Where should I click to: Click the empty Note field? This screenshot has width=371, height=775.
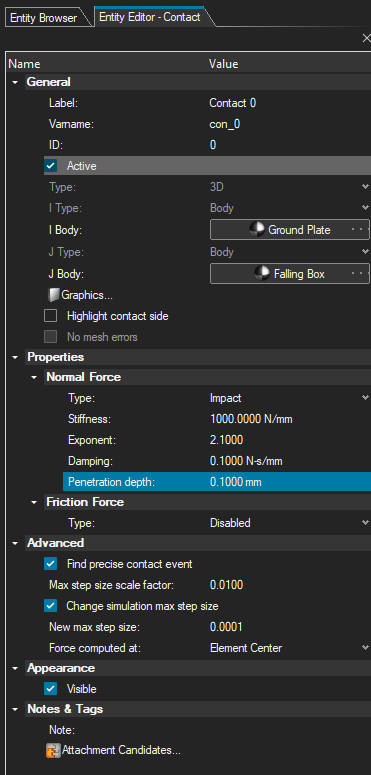coord(289,730)
